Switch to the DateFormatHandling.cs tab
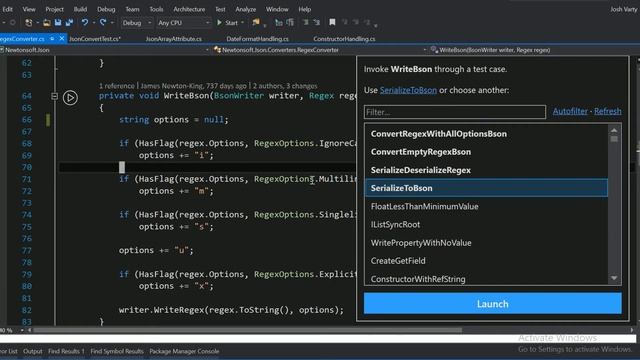This screenshot has height=360, width=640. [258, 39]
